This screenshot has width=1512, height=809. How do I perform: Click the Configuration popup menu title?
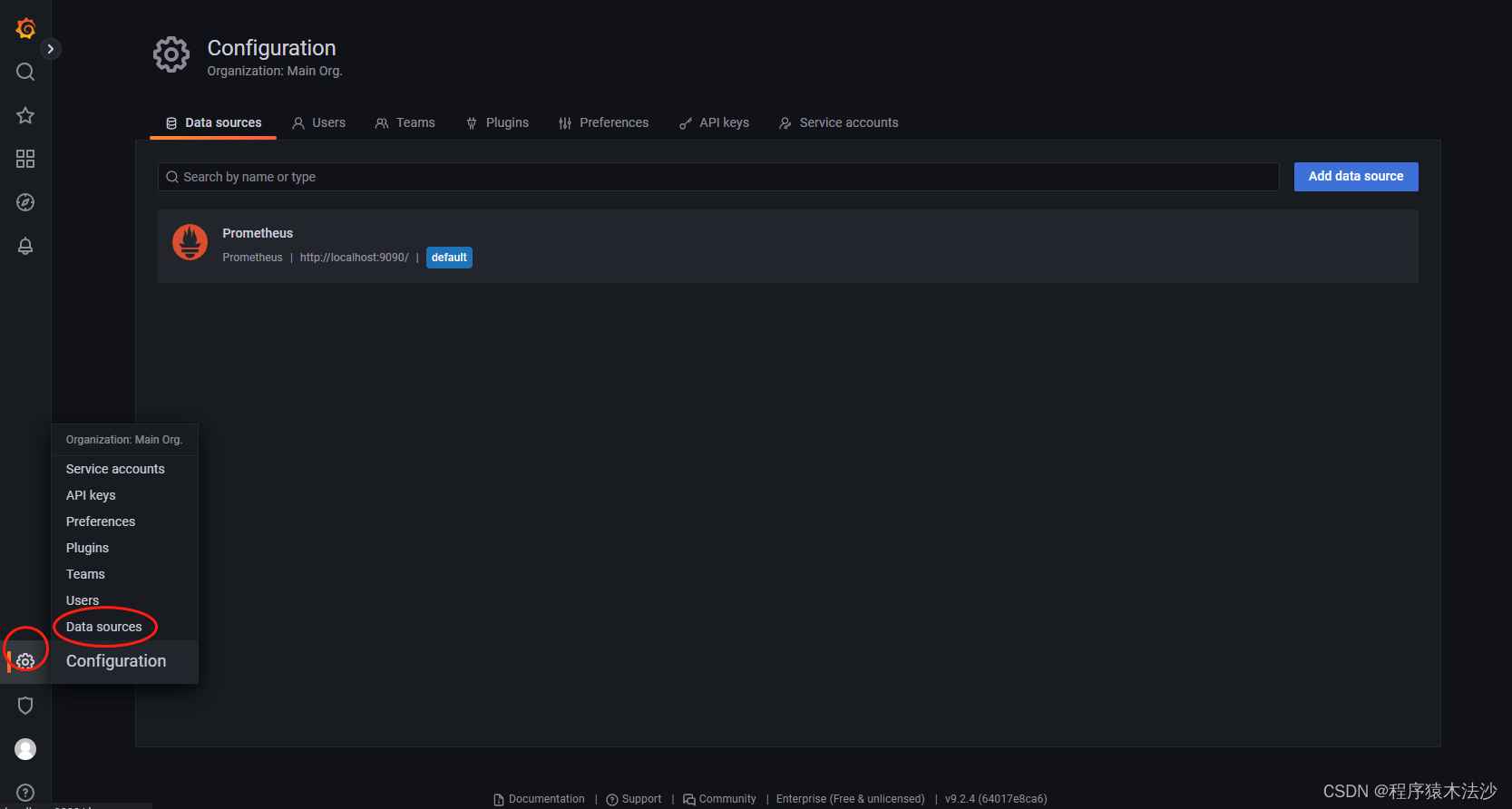pyautogui.click(x=116, y=661)
